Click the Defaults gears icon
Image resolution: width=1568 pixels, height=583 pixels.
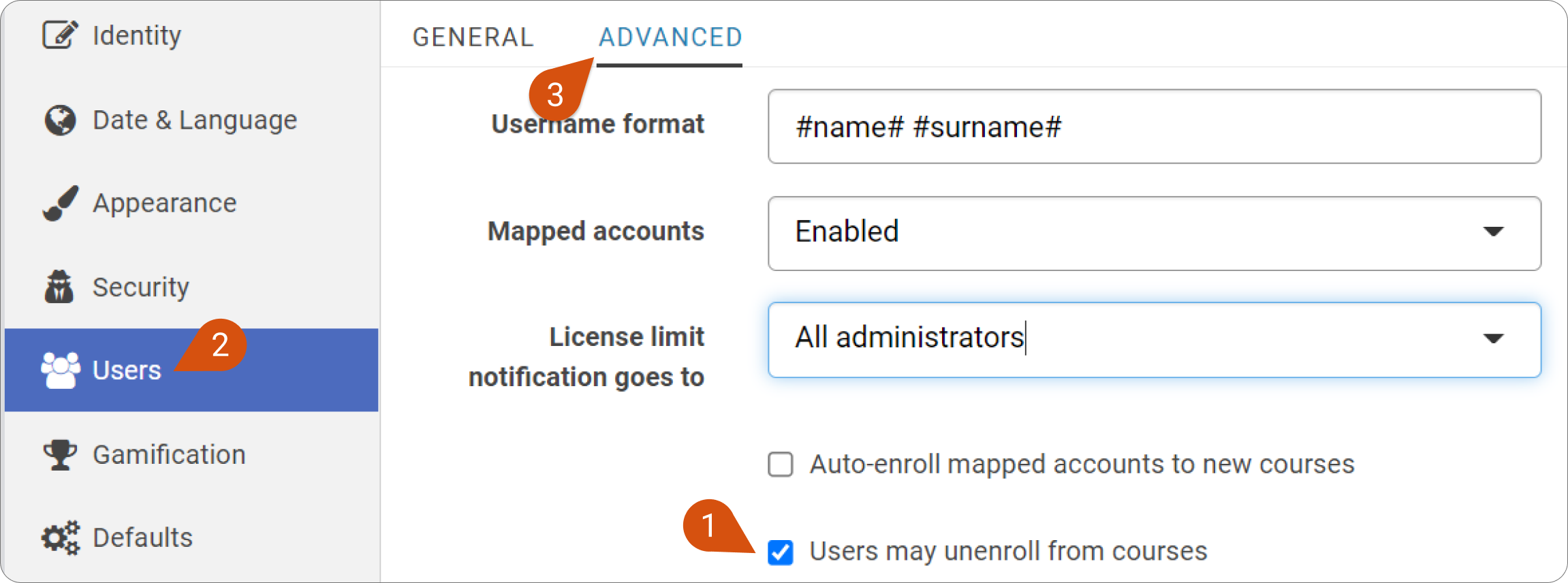(60, 538)
